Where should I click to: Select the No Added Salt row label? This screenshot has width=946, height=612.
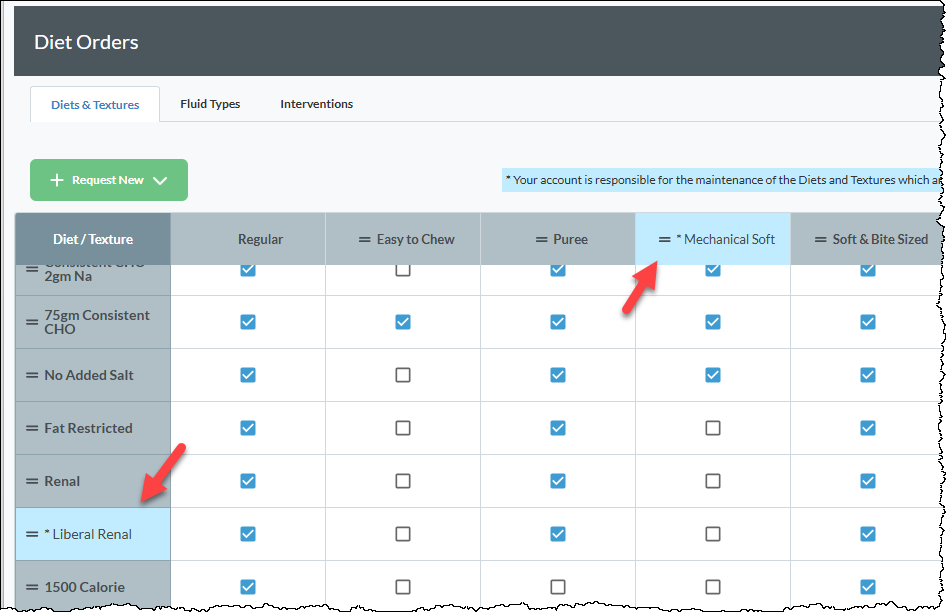coord(89,375)
